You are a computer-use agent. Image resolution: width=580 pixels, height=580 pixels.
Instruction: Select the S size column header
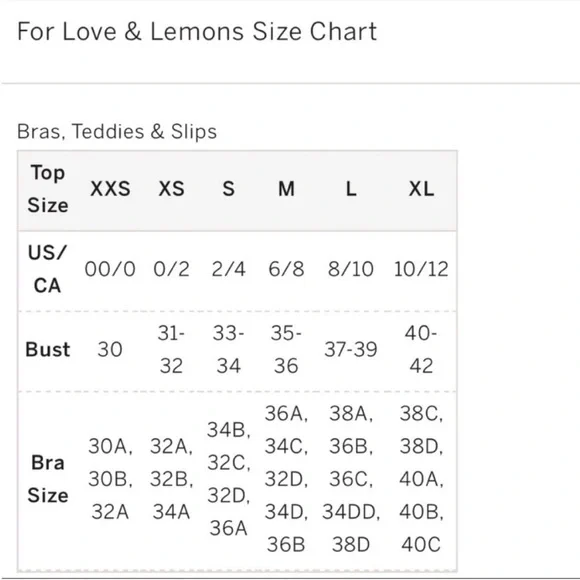229,189
